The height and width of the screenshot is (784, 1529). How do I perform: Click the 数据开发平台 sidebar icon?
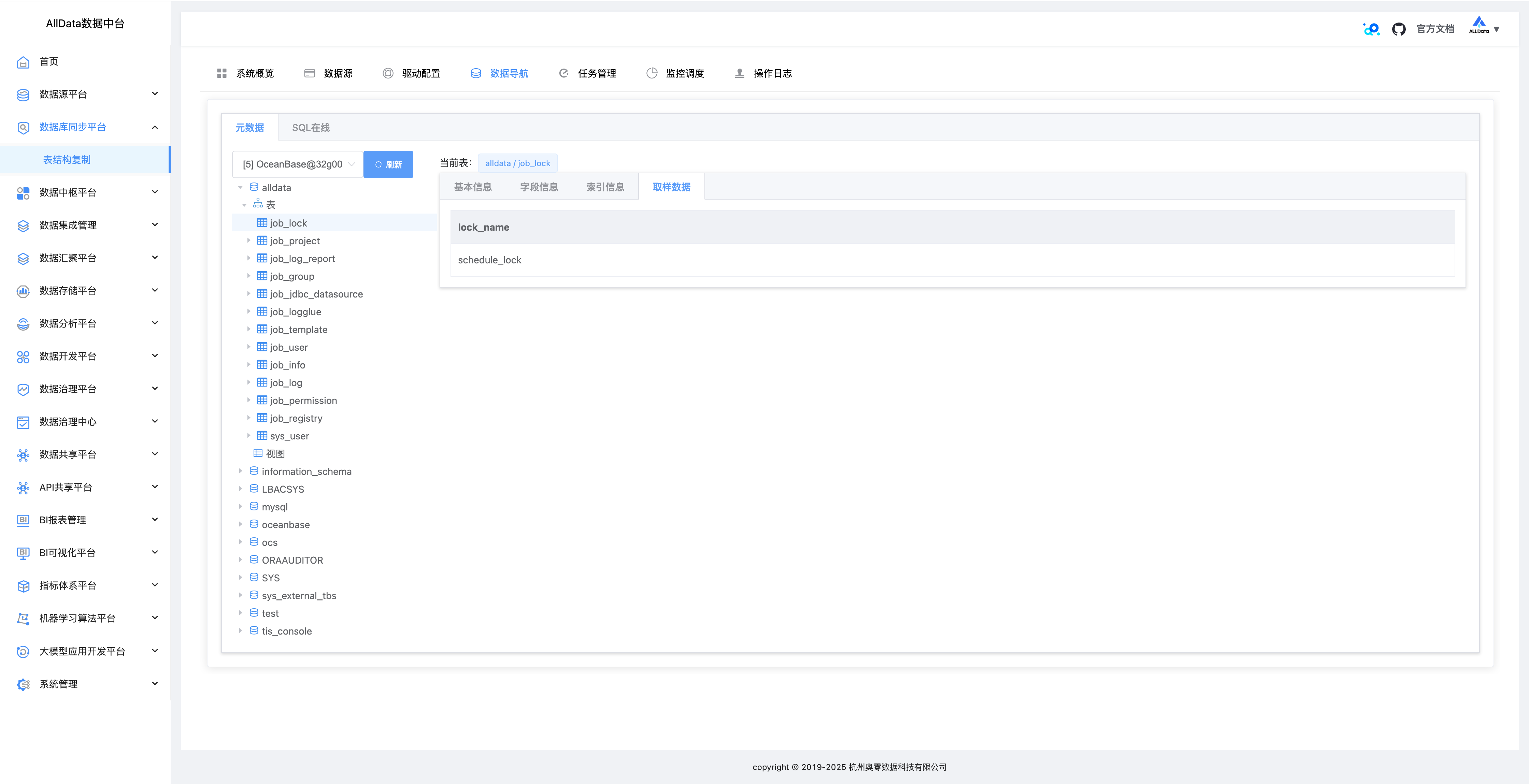pyautogui.click(x=23, y=357)
